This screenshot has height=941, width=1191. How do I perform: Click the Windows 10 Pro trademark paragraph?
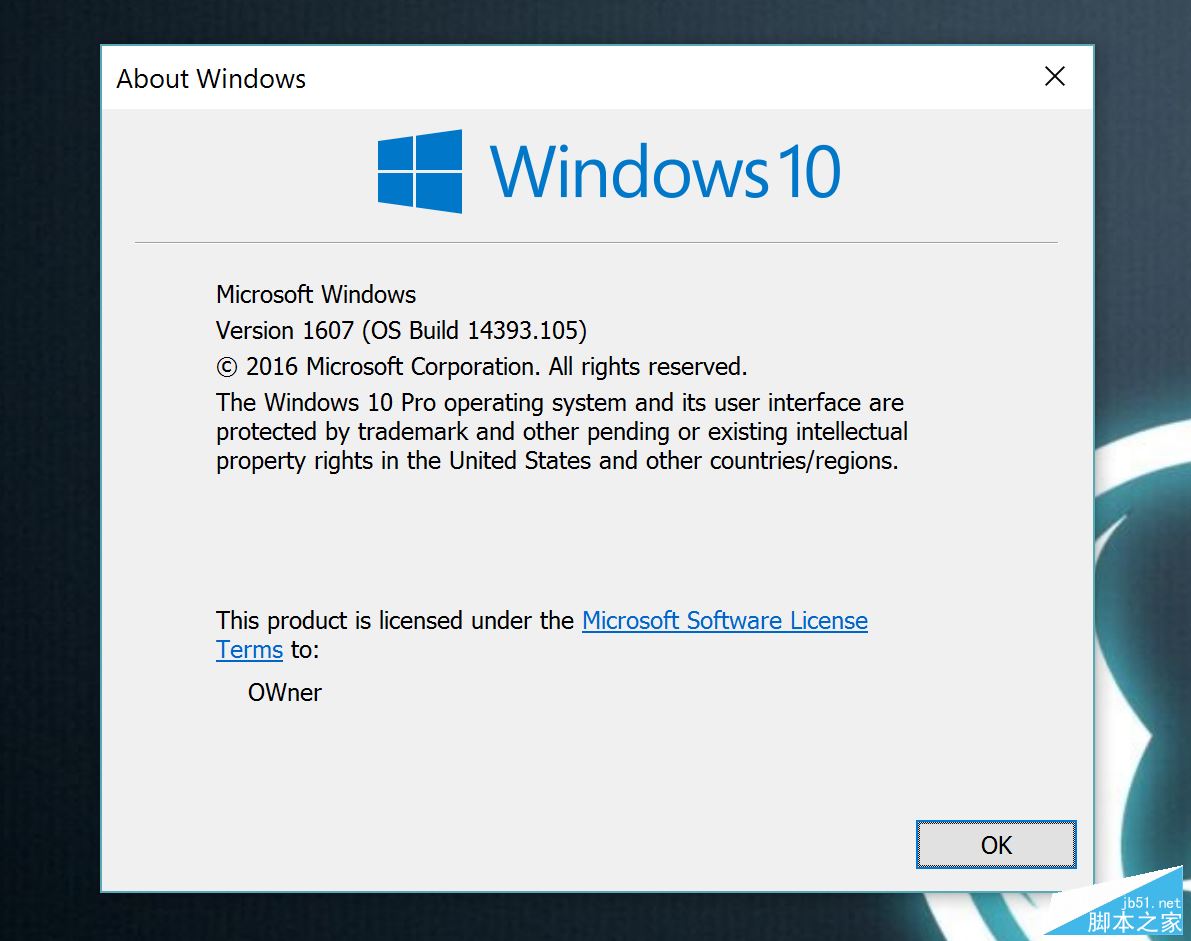[562, 431]
